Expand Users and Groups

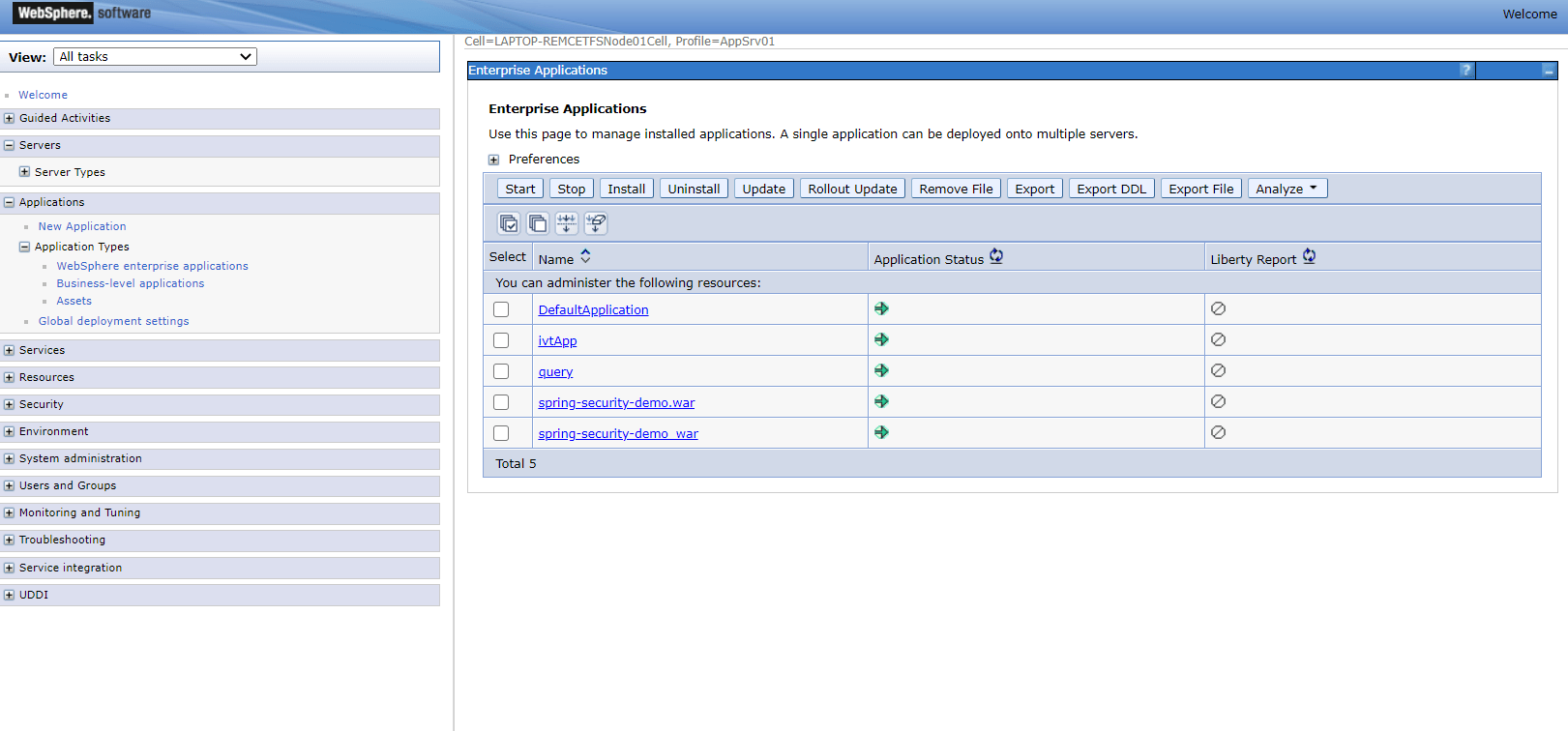coord(9,485)
